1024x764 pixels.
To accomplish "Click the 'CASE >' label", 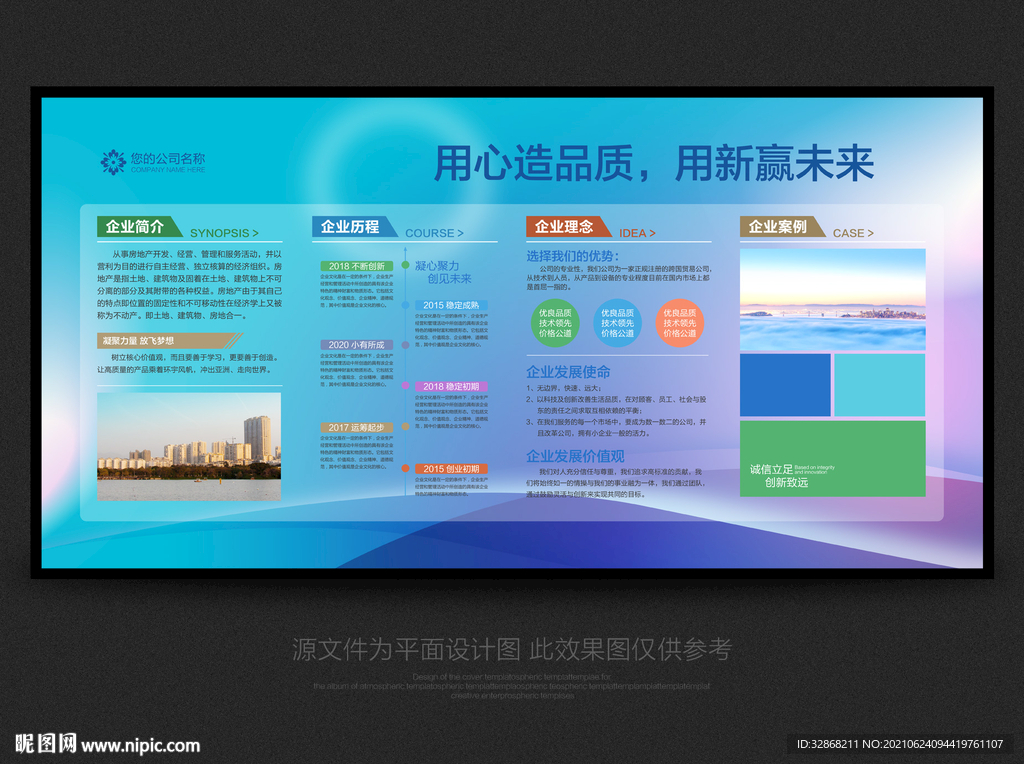I will point(853,233).
